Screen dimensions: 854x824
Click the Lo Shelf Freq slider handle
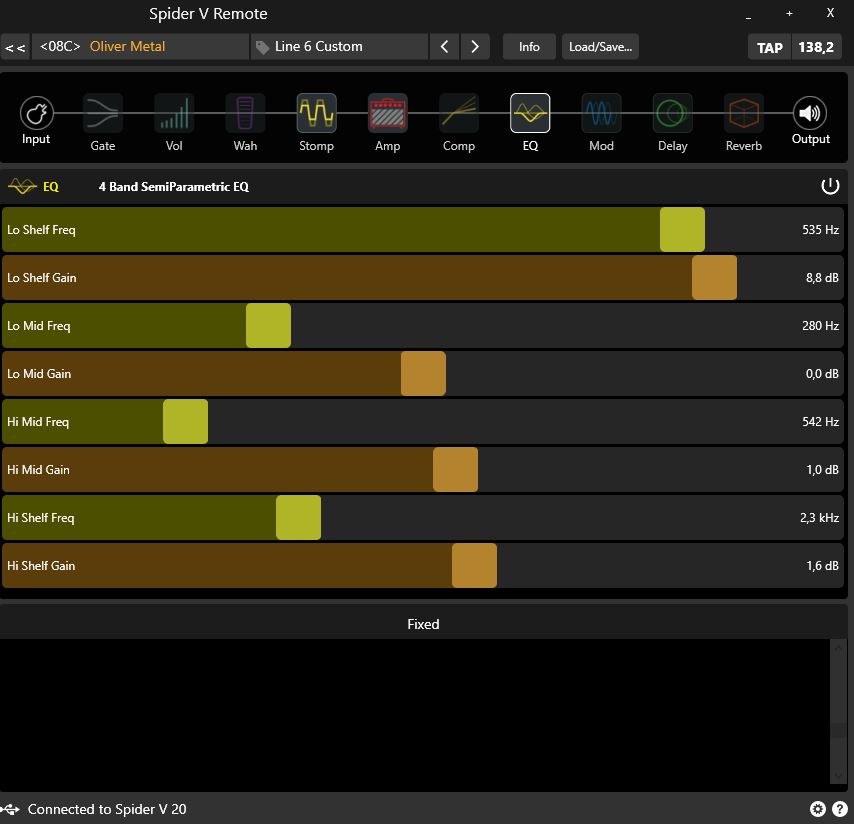pos(682,229)
